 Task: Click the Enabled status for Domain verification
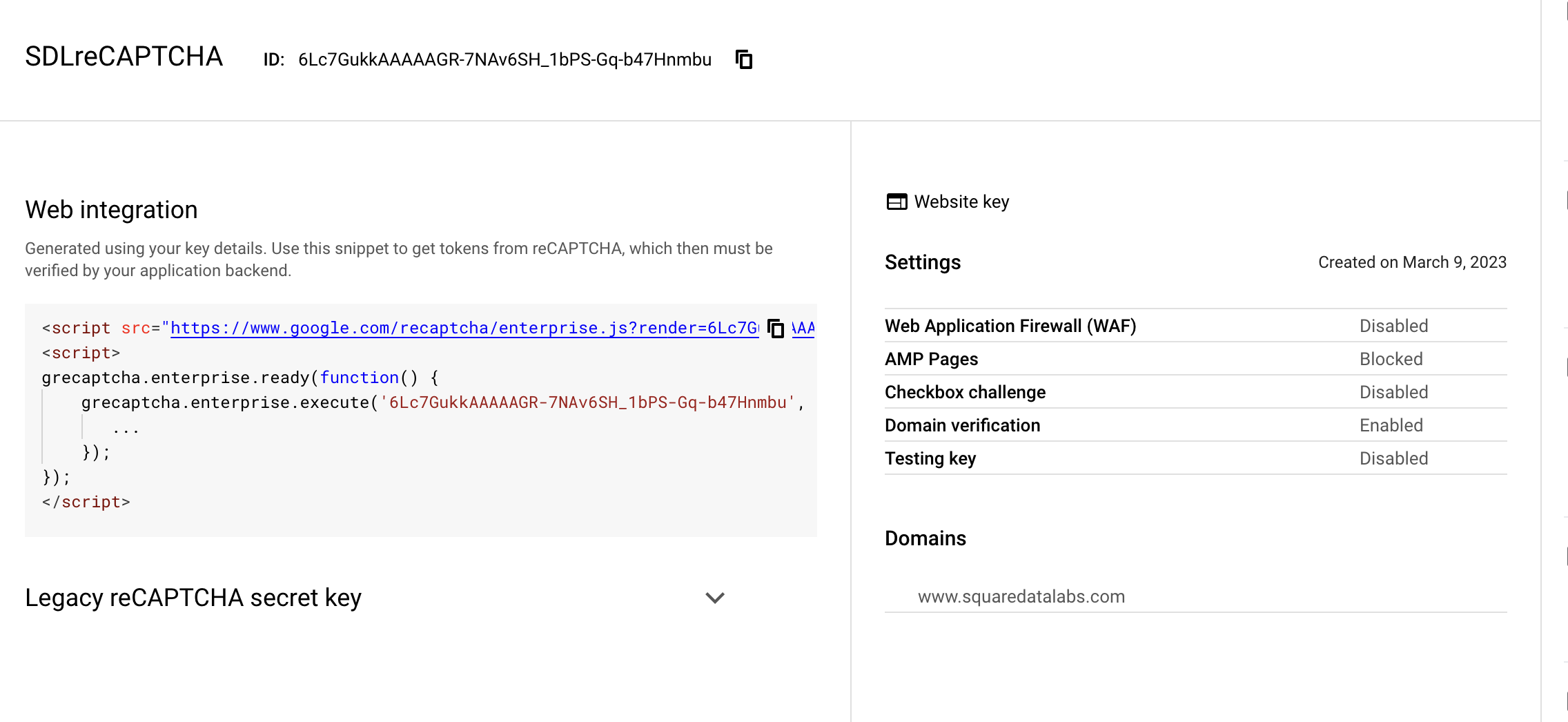(1391, 425)
